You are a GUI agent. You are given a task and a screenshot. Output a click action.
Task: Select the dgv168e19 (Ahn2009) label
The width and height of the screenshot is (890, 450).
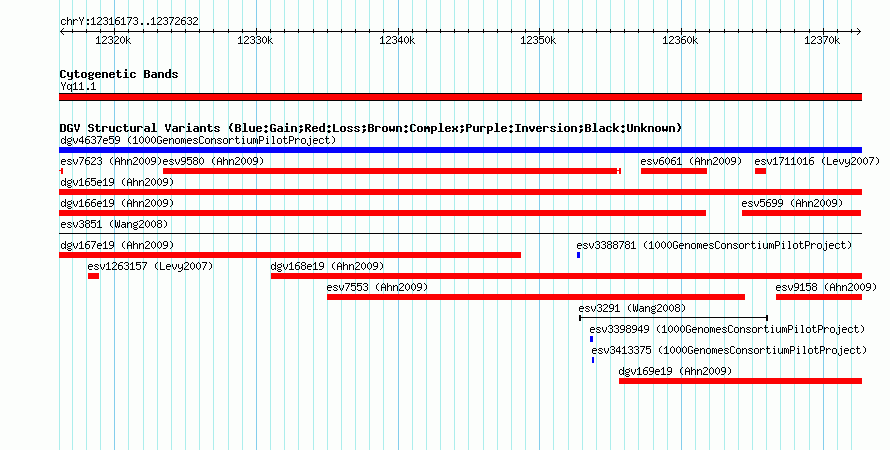(327, 266)
